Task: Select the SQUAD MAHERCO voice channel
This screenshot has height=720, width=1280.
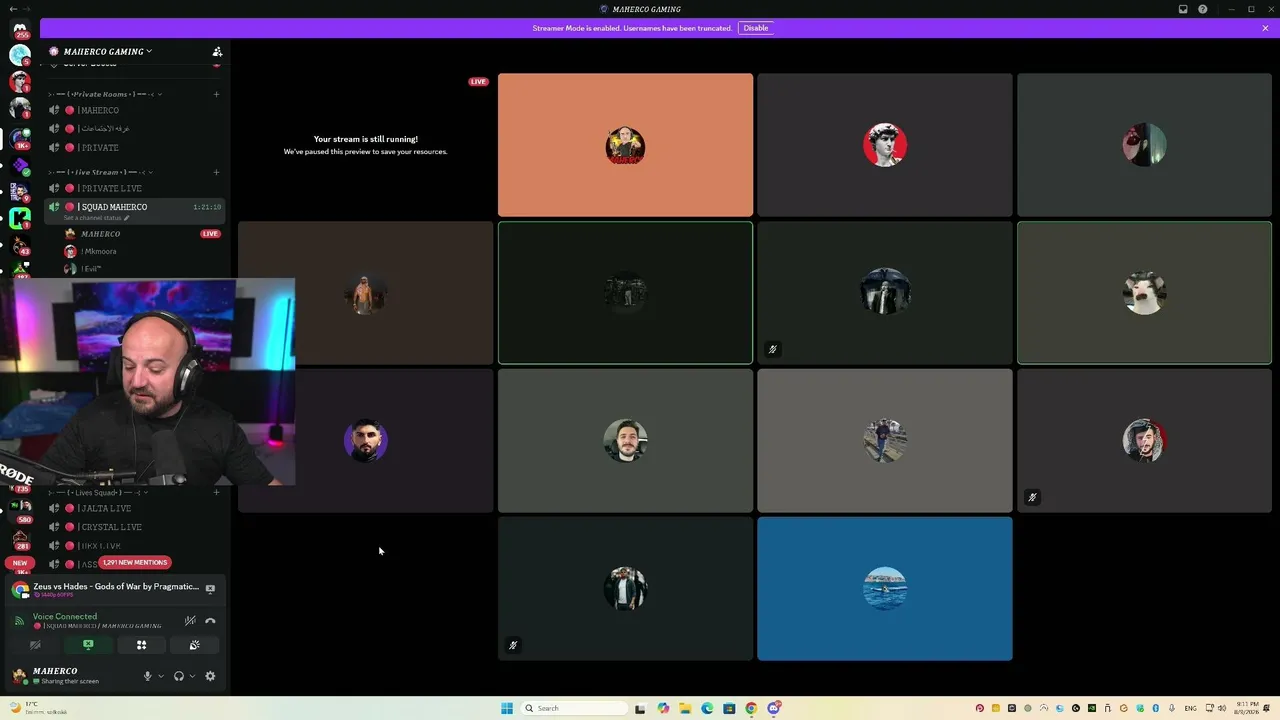Action: 134,210
